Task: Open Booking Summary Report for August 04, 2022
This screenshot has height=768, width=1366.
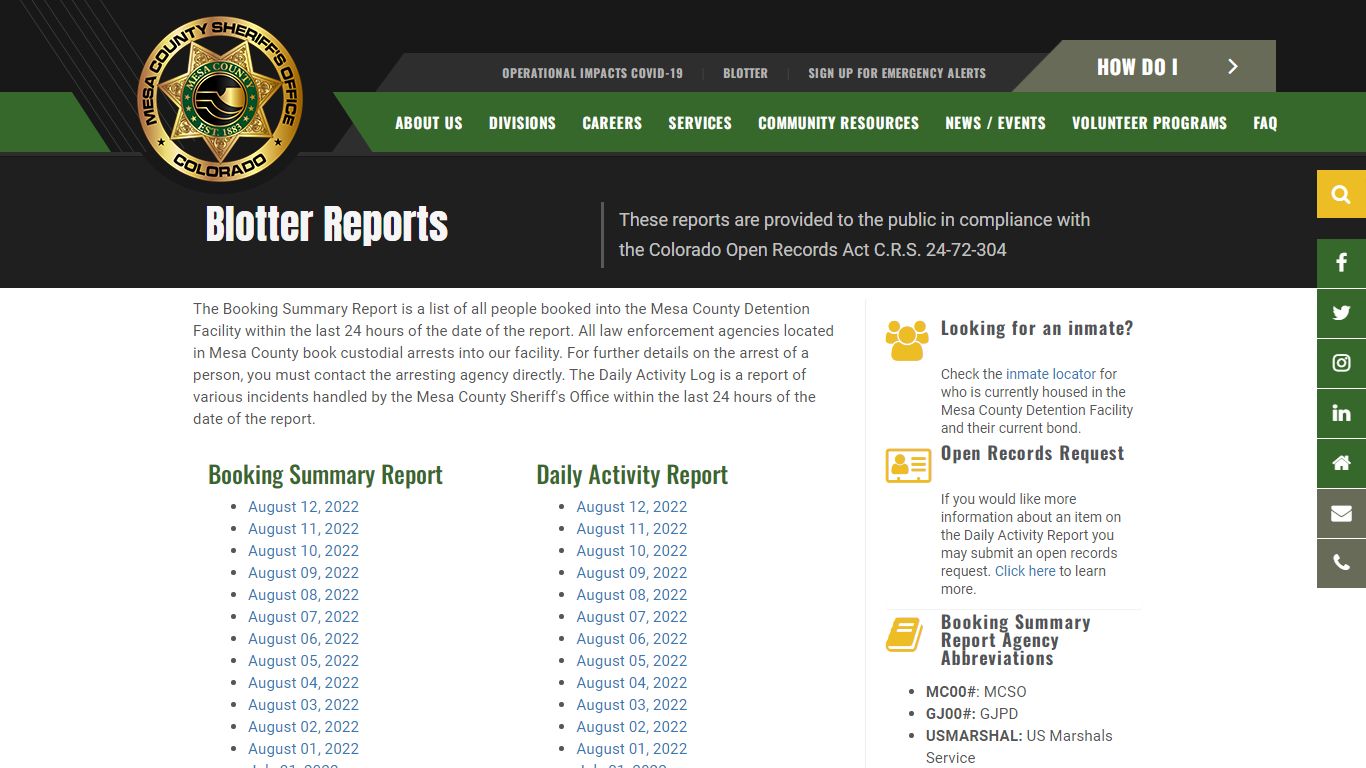Action: pyautogui.click(x=303, y=683)
